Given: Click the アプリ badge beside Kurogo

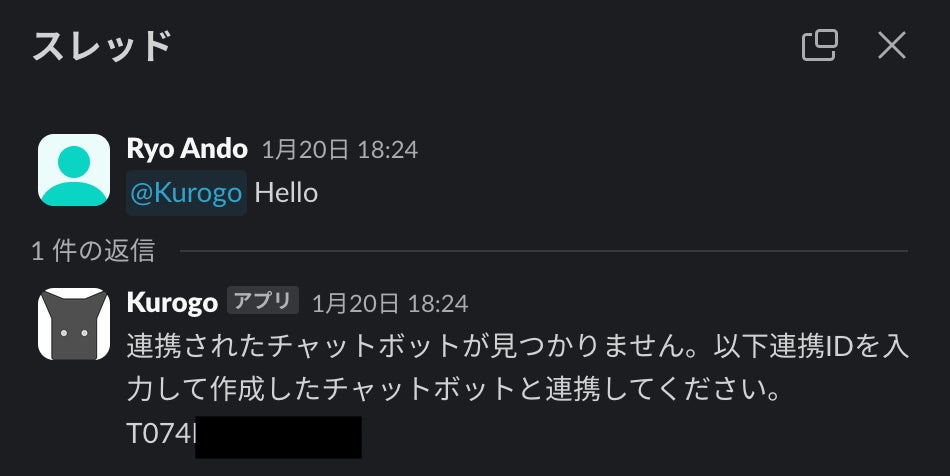Looking at the screenshot, I should point(264,300).
